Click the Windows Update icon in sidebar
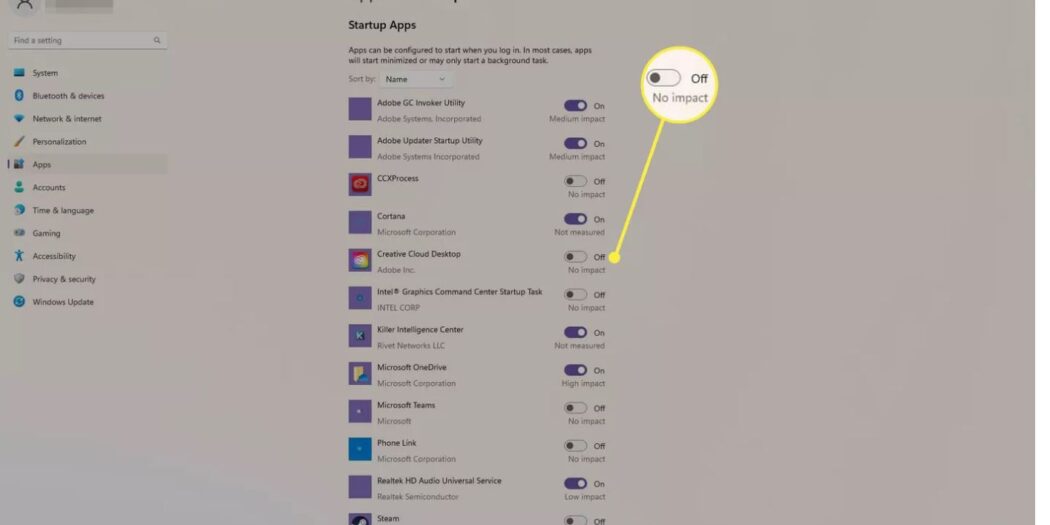This screenshot has height=525, width=1050. pyautogui.click(x=19, y=301)
